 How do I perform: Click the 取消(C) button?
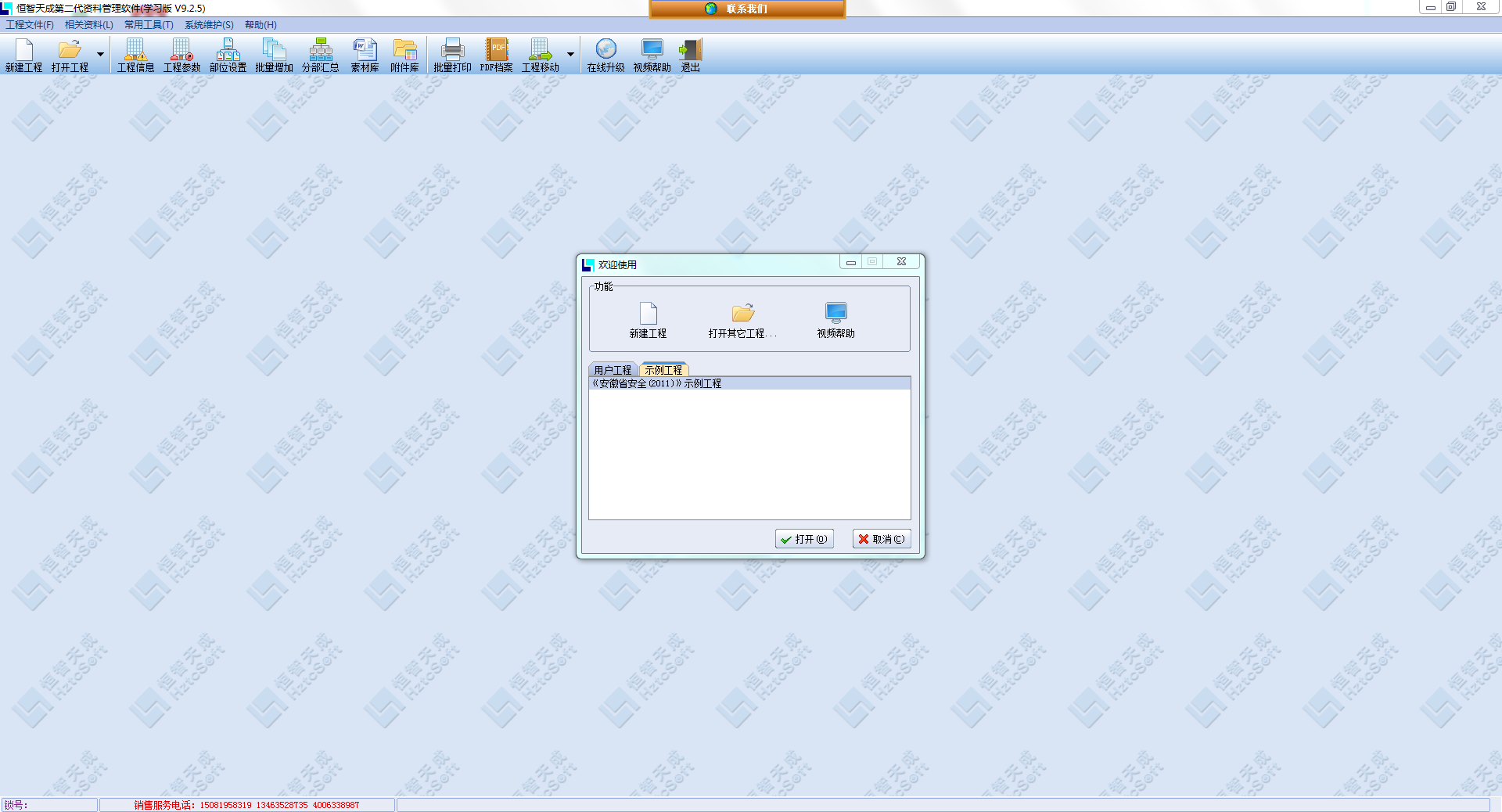882,539
